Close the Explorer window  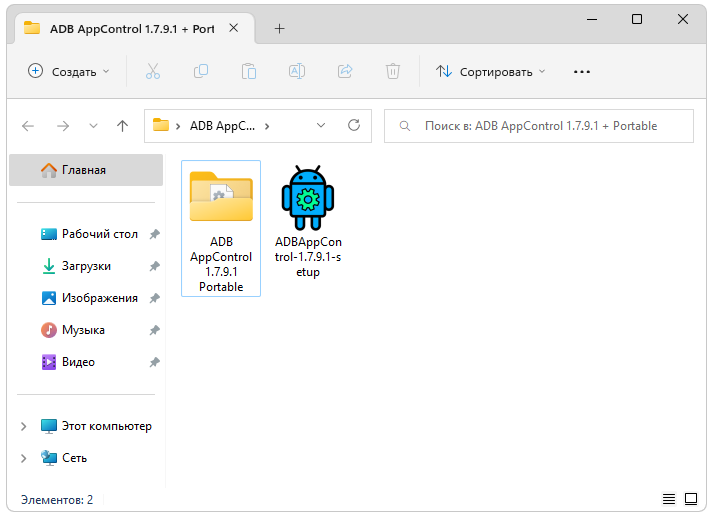click(683, 19)
